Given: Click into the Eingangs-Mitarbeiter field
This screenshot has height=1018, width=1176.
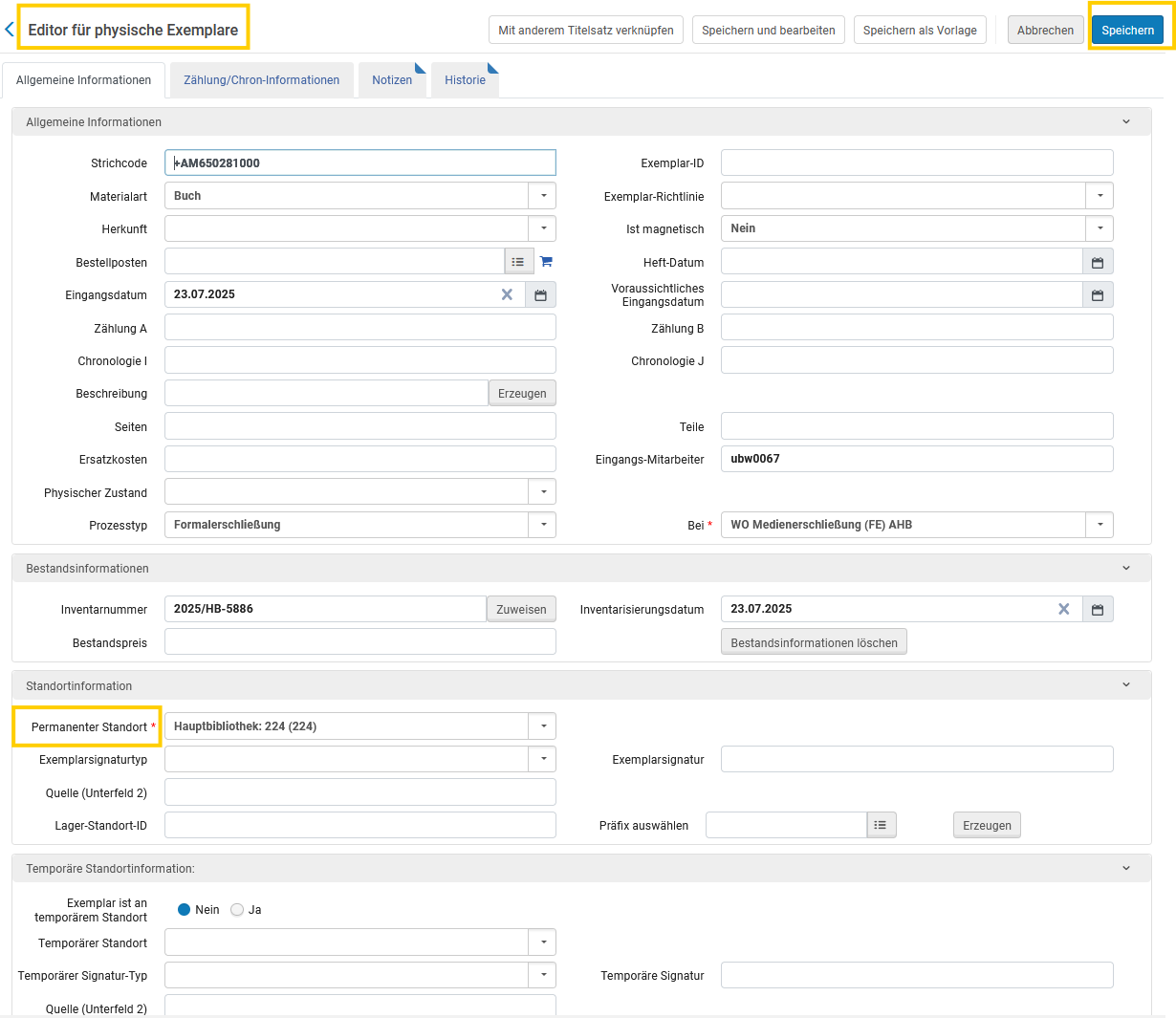Looking at the screenshot, I should point(917,459).
